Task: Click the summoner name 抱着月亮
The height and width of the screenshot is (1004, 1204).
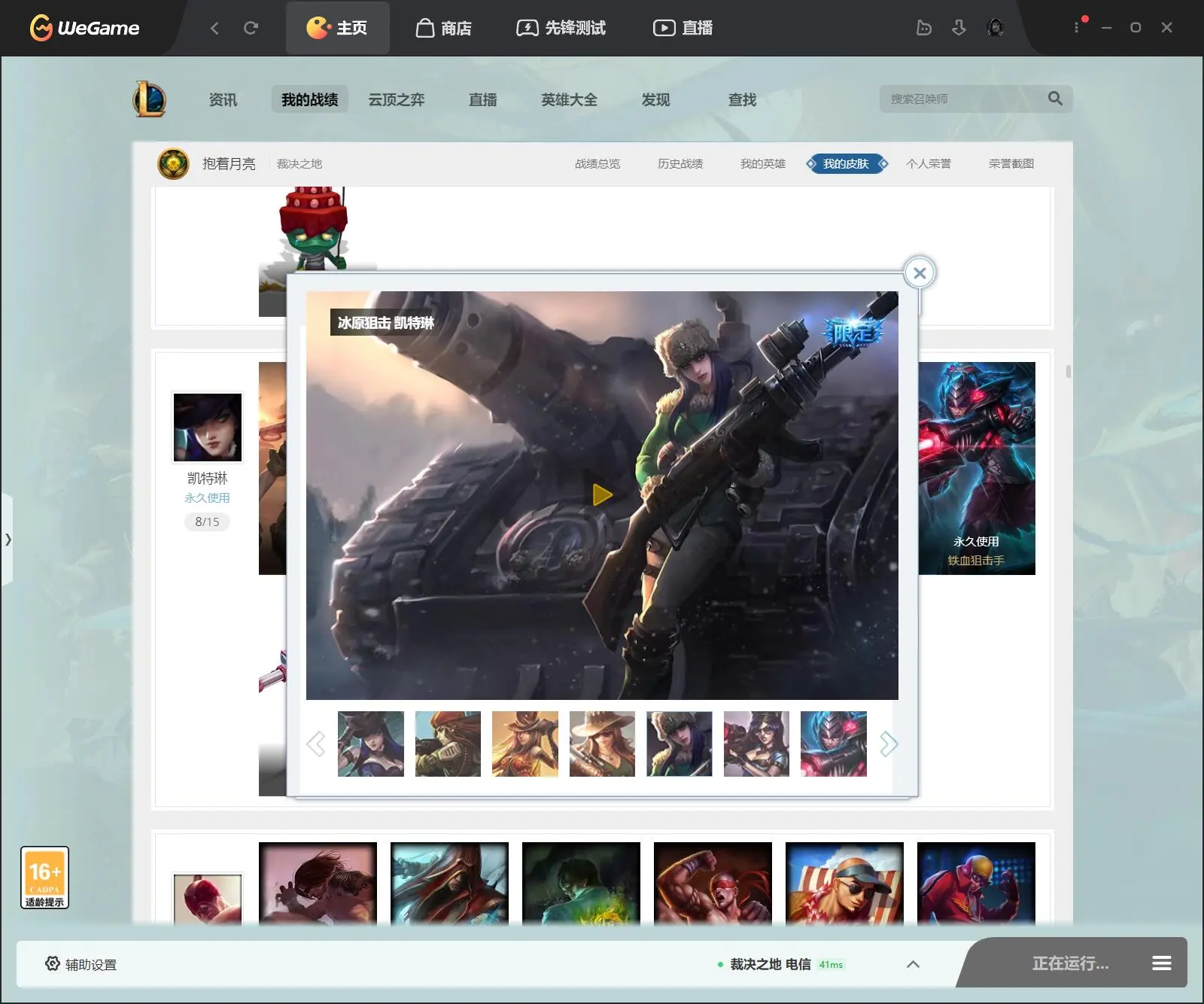Action: coord(229,163)
